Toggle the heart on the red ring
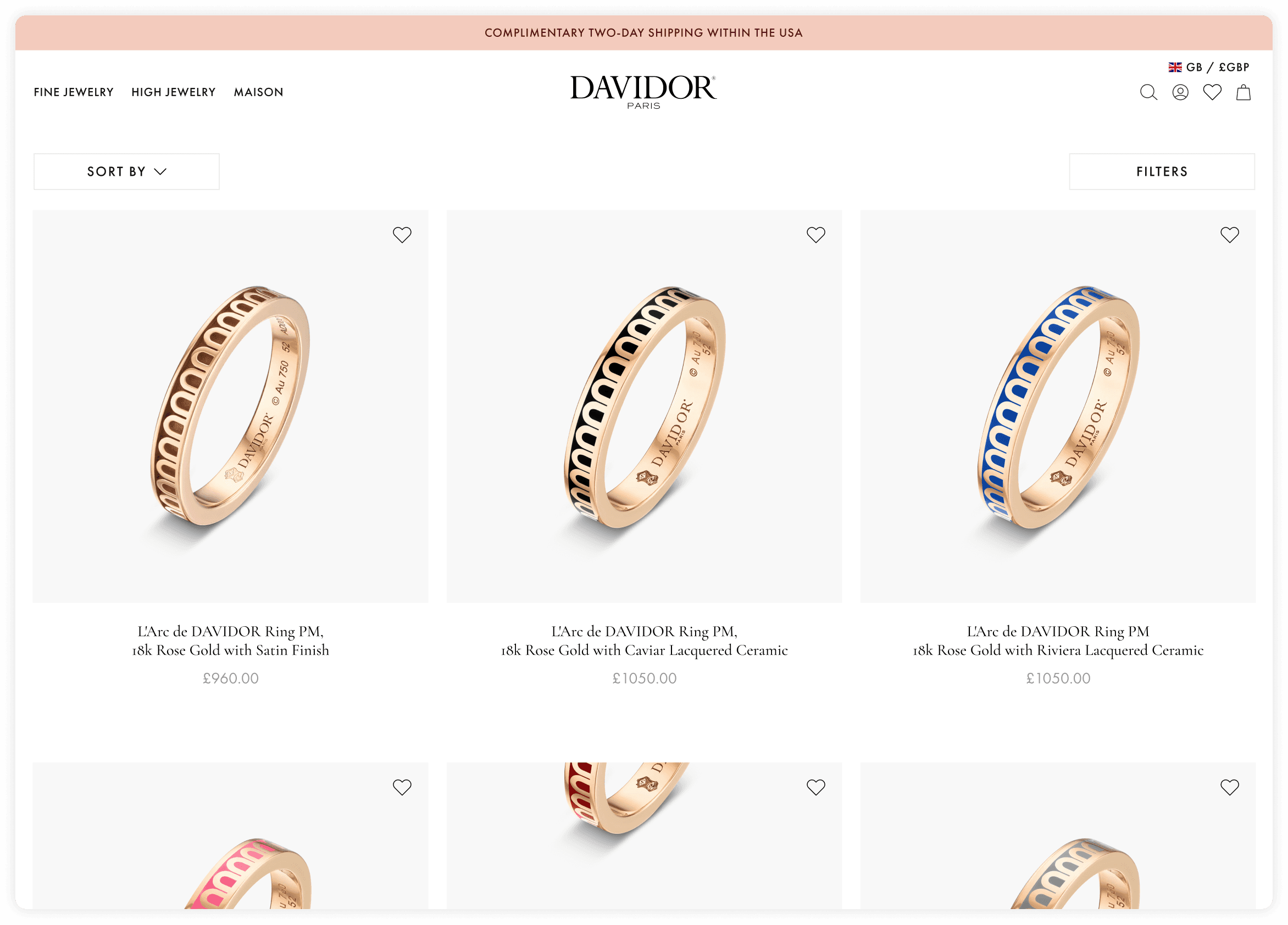1288x925 pixels. click(x=815, y=787)
